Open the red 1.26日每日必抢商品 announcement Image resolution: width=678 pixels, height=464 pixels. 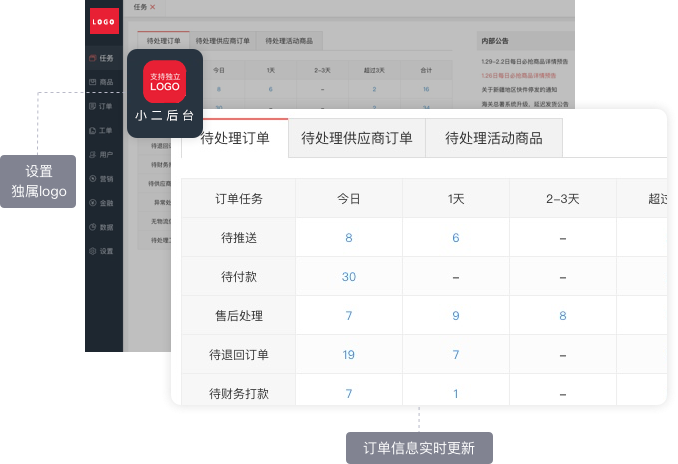(518, 75)
